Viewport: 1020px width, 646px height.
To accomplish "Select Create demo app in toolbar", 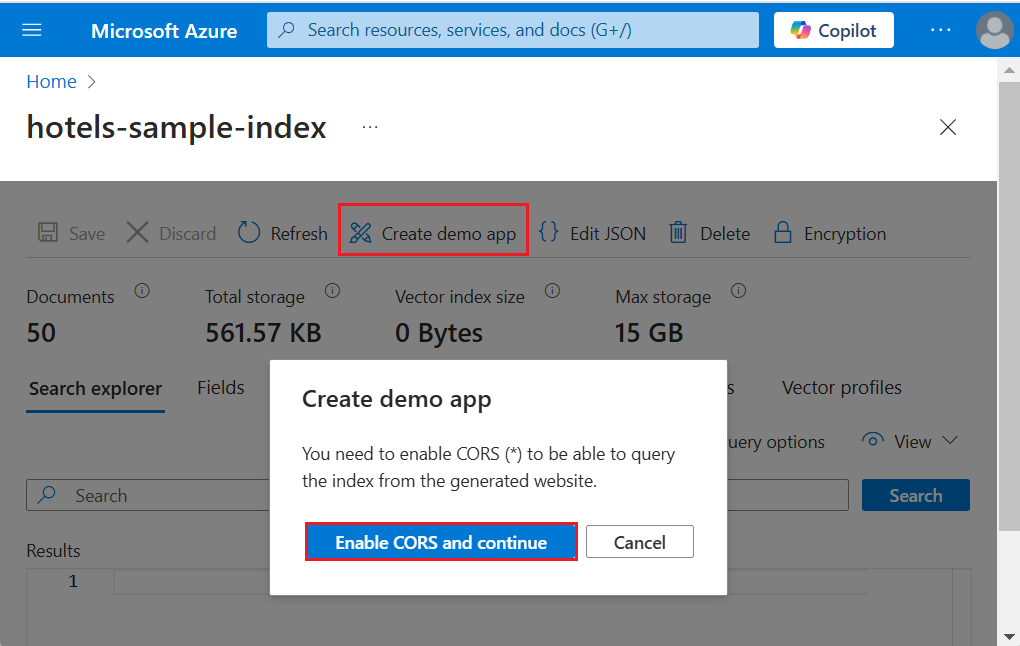I will [x=434, y=234].
